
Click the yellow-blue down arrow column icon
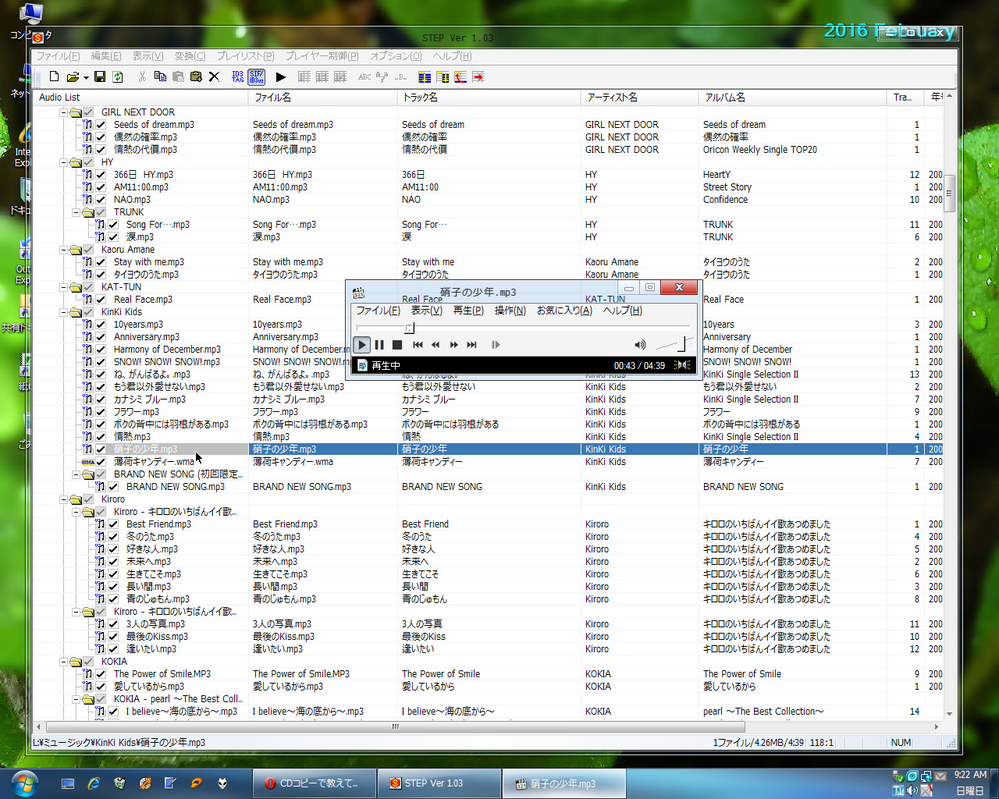[424, 77]
